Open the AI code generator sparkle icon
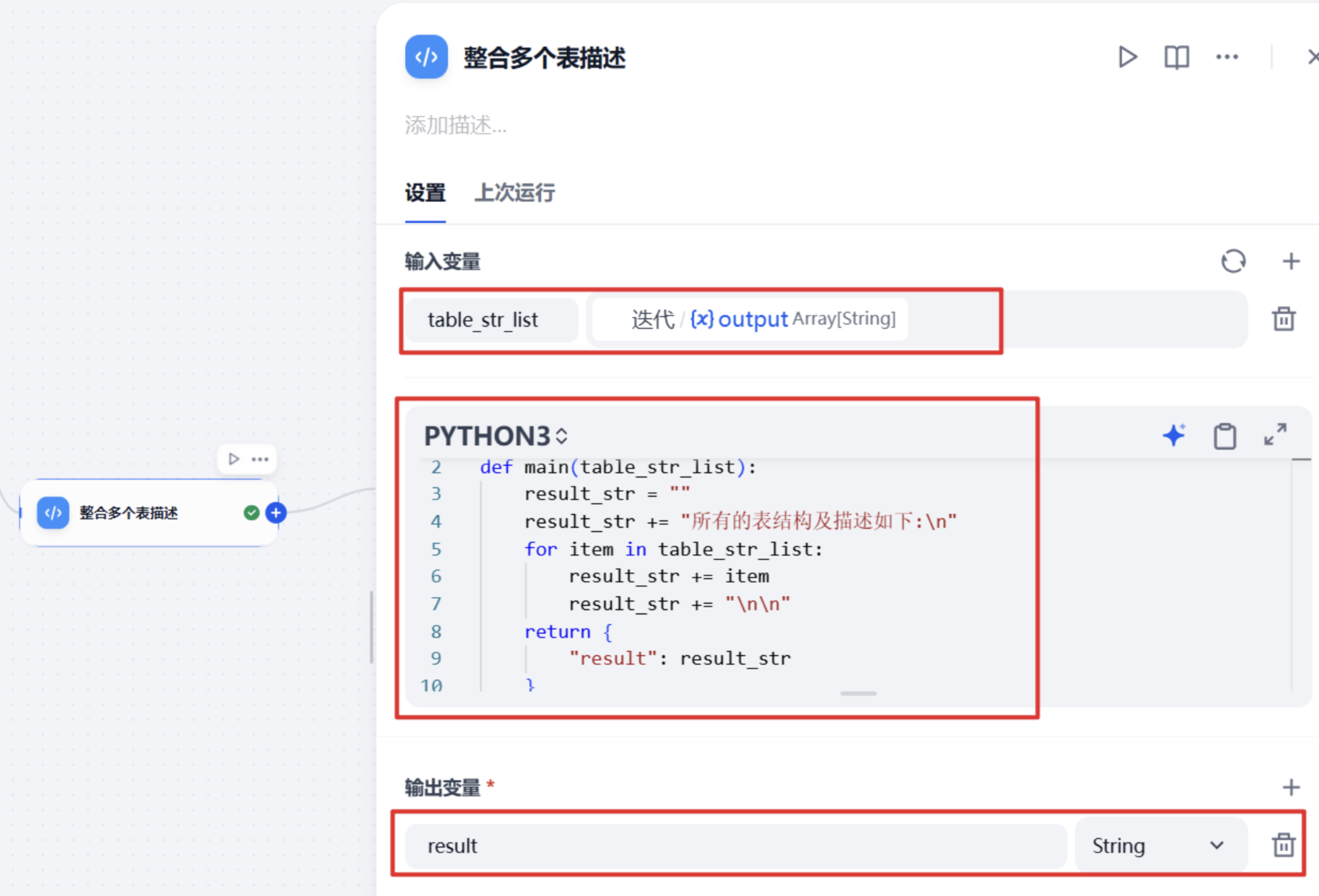 tap(1174, 435)
